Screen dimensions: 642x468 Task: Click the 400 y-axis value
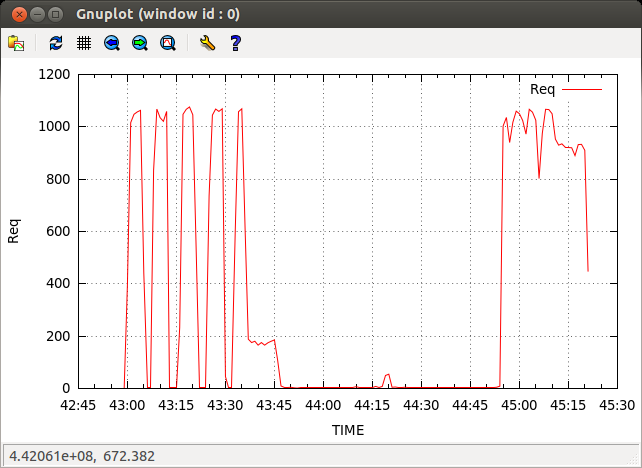(59, 283)
